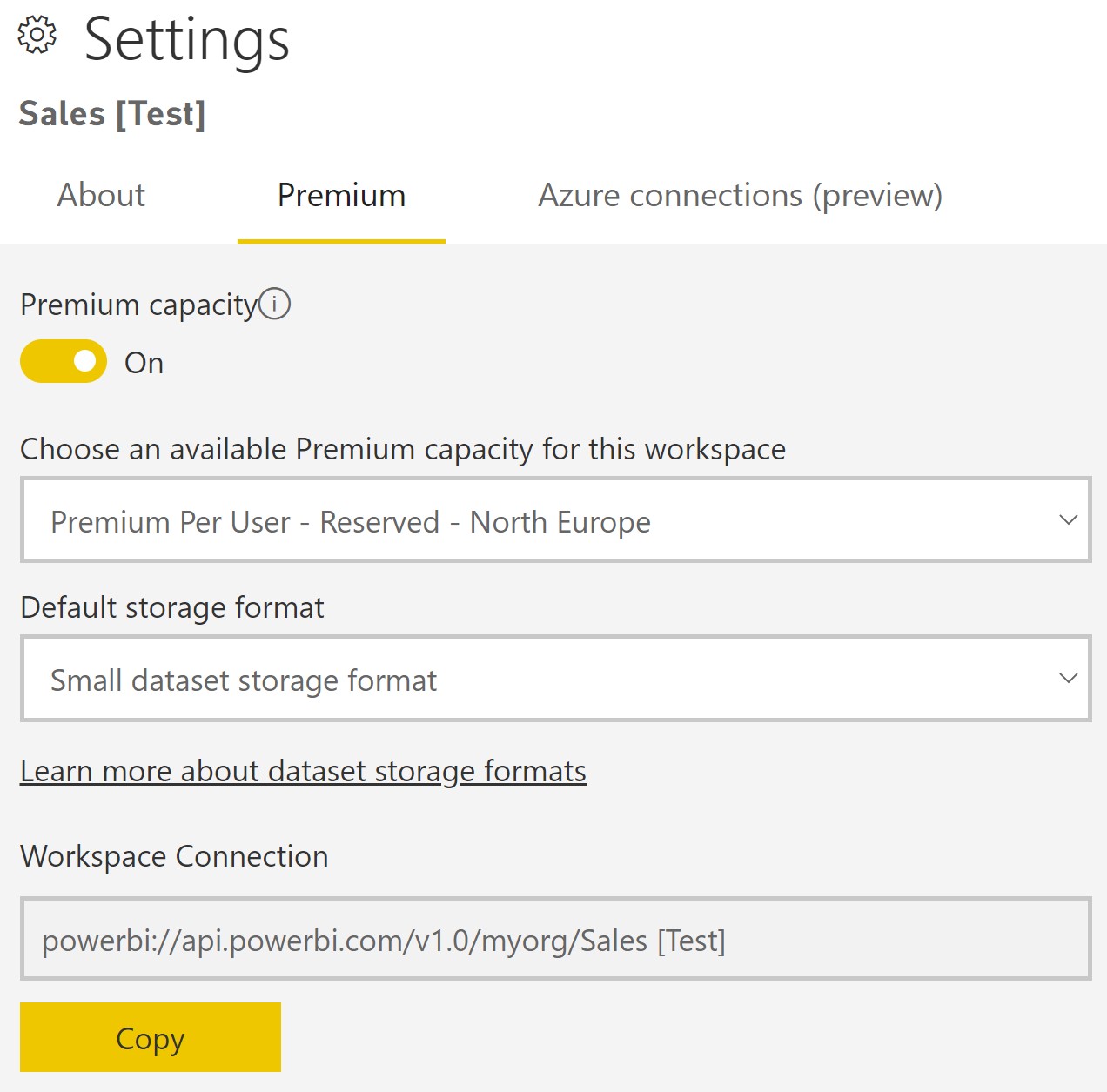
Task: Click the Premium capacity info icon
Action: click(275, 304)
